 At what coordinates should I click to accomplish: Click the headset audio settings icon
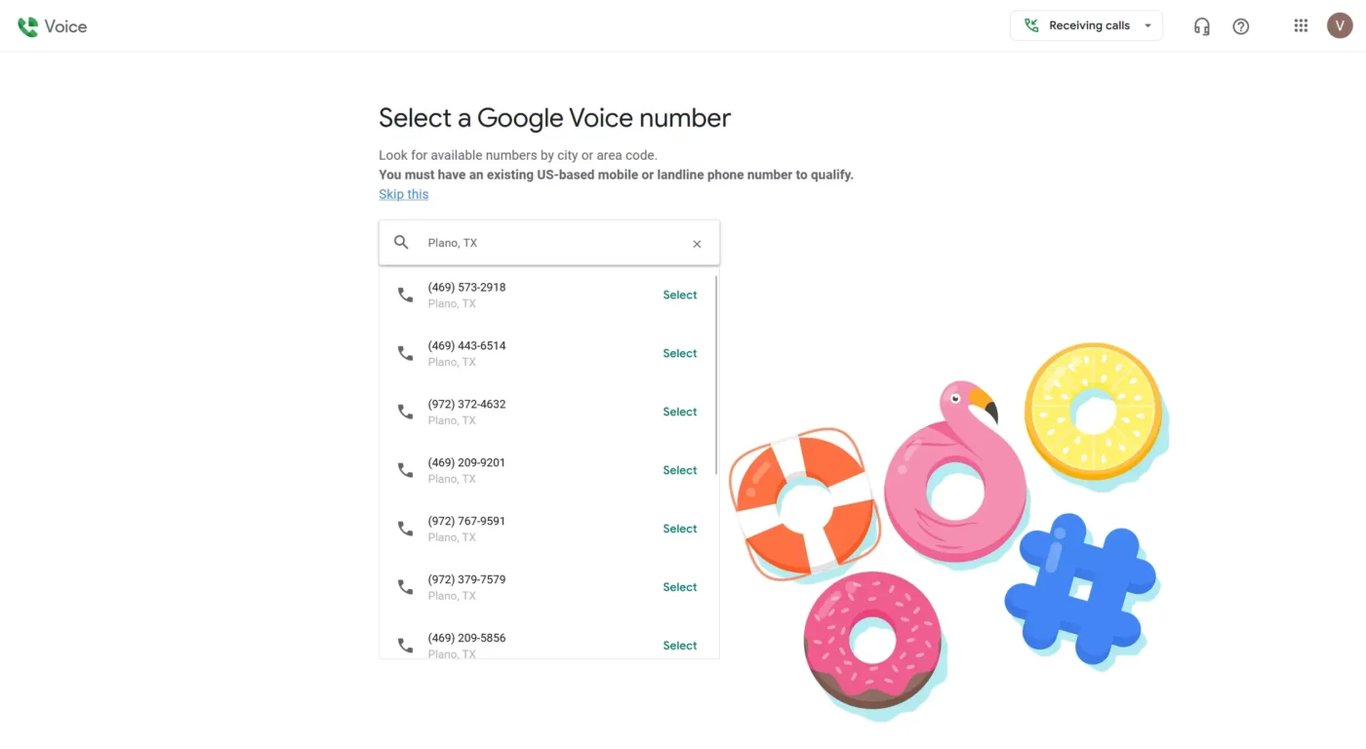point(1202,27)
